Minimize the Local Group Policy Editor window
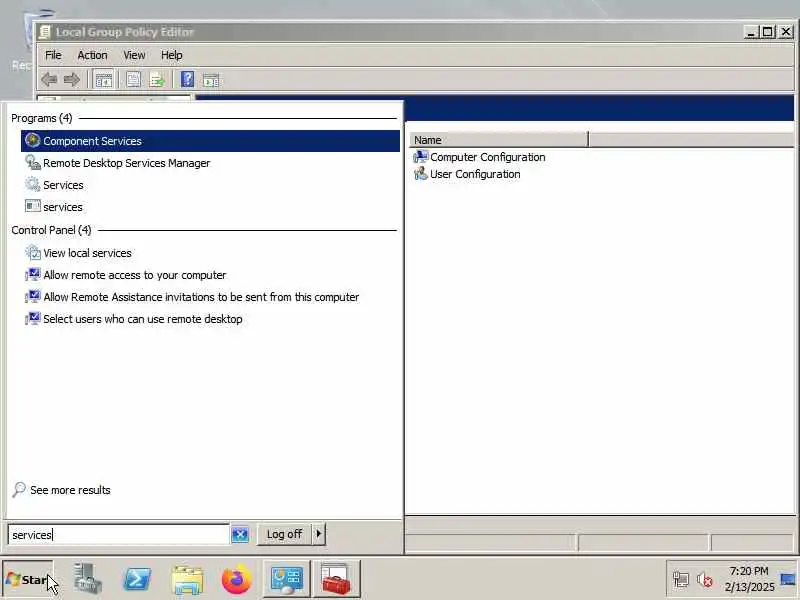The width and height of the screenshot is (800, 600). click(x=751, y=32)
